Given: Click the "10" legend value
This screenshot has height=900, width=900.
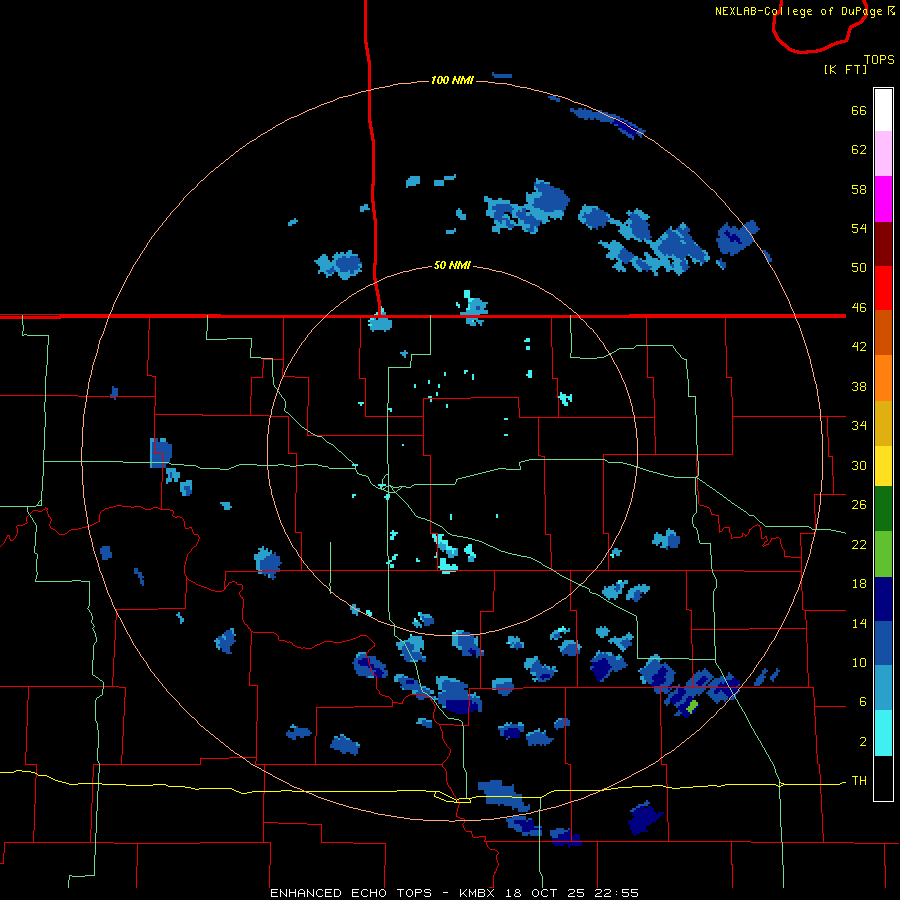Looking at the screenshot, I should click(x=859, y=662).
